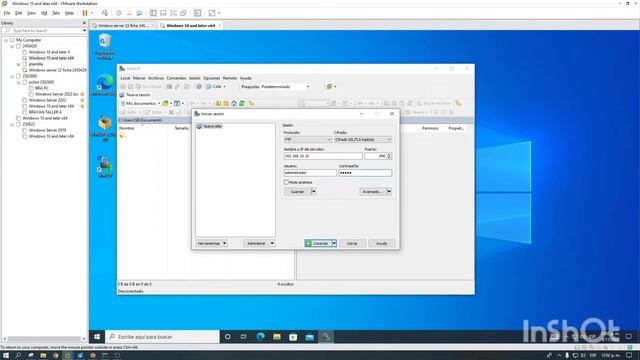The width and height of the screenshot is (640, 360).
Task: Click the Avanzado button
Action: click(x=373, y=191)
